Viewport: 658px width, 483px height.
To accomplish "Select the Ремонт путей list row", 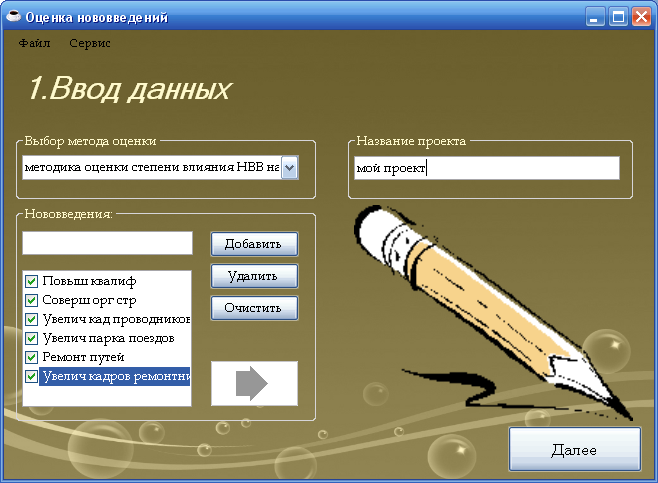I will [x=84, y=357].
